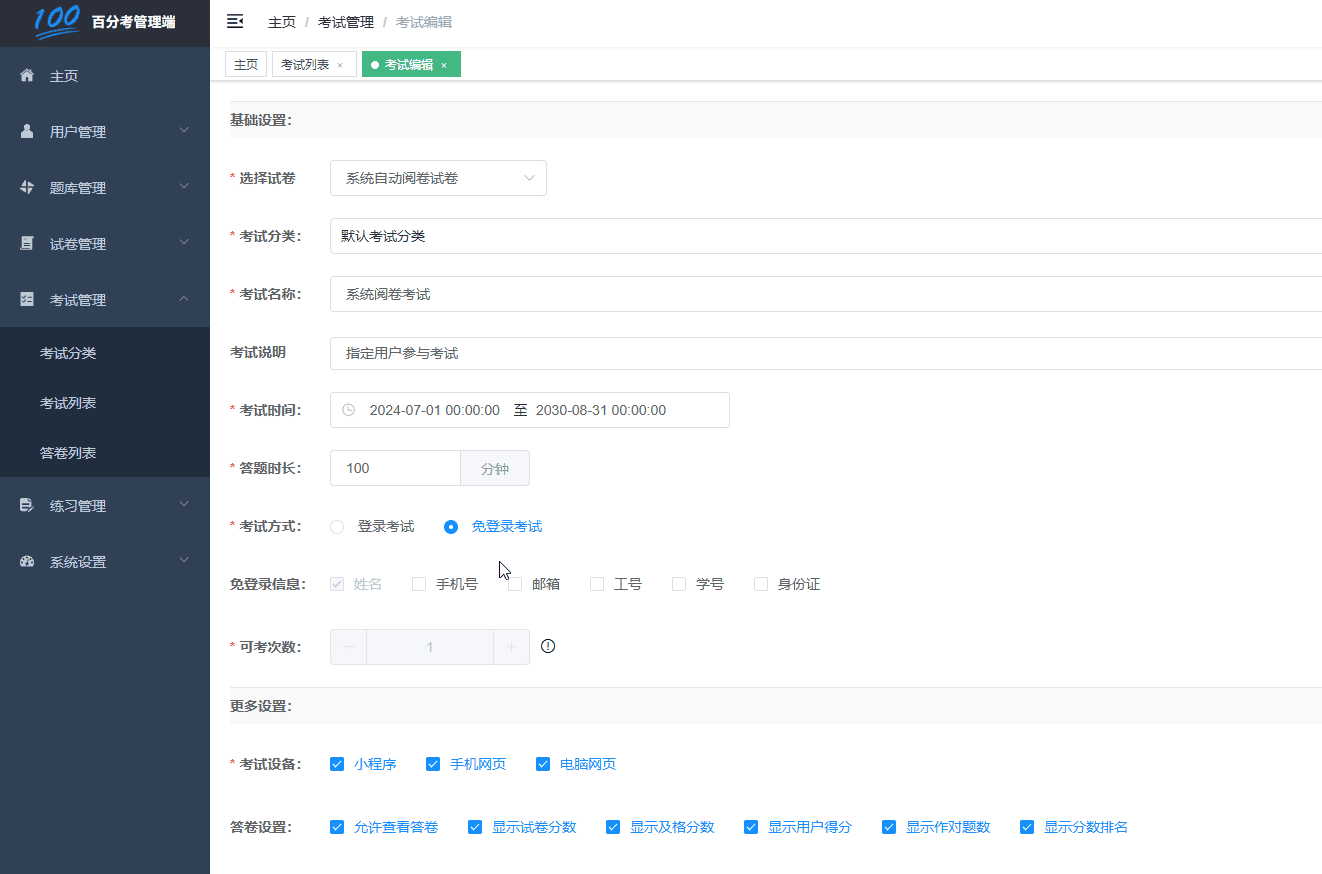This screenshot has width=1322, height=874.
Task: Click the 试卷管理 document icon
Action: (x=25, y=243)
